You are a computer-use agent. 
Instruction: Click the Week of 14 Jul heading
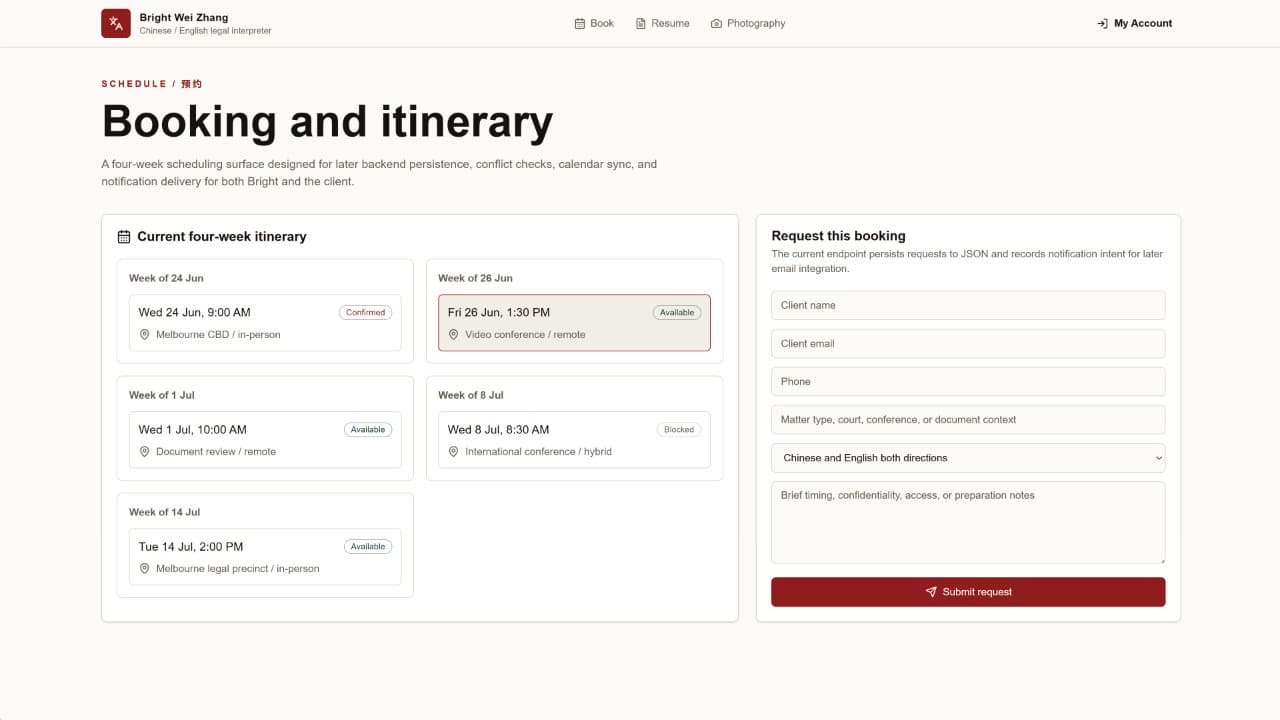(x=165, y=512)
